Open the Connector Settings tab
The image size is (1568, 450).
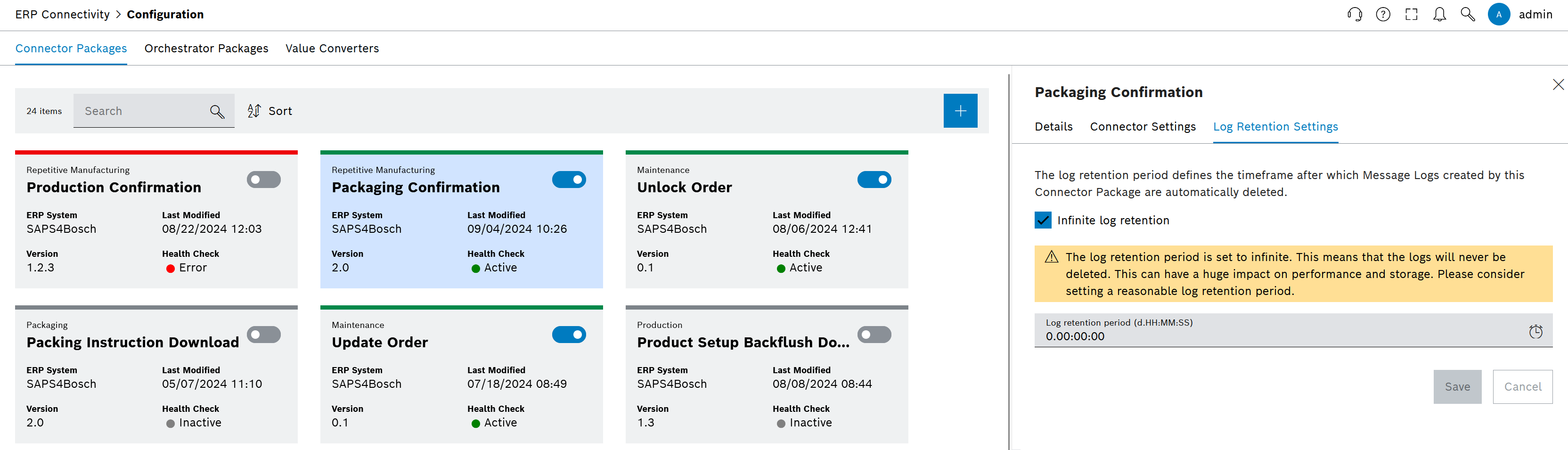tap(1143, 127)
